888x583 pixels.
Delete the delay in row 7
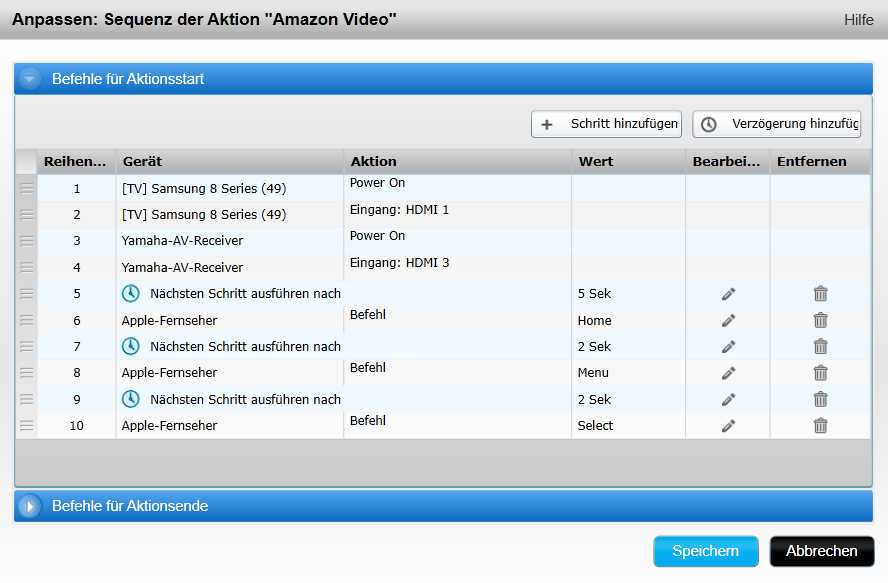[x=821, y=347]
